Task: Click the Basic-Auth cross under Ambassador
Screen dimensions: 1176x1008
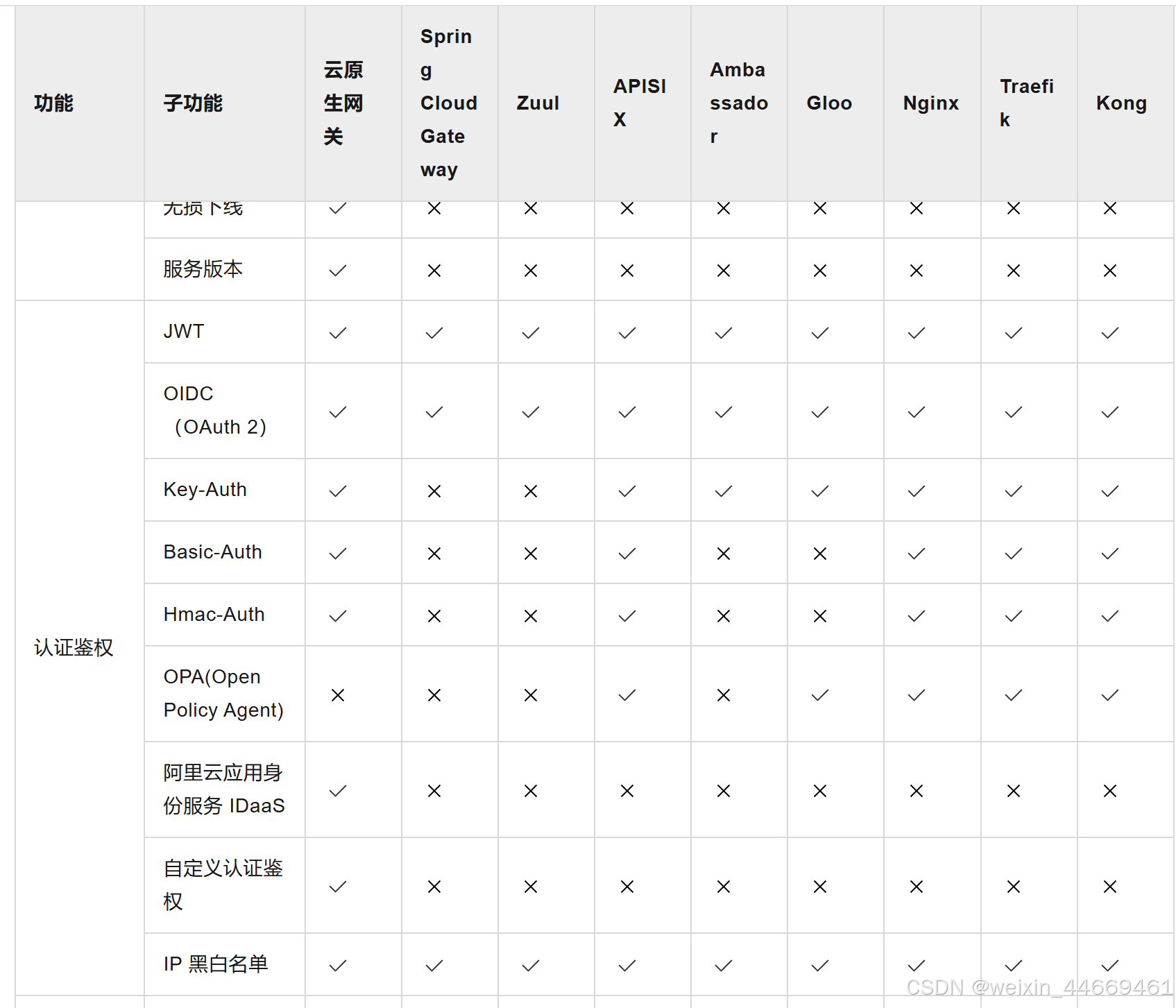Action: pos(724,554)
